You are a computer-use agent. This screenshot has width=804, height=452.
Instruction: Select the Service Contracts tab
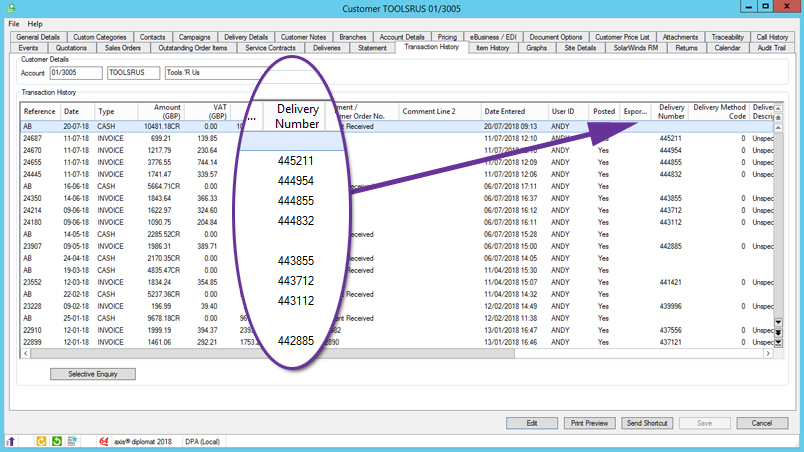pos(270,48)
